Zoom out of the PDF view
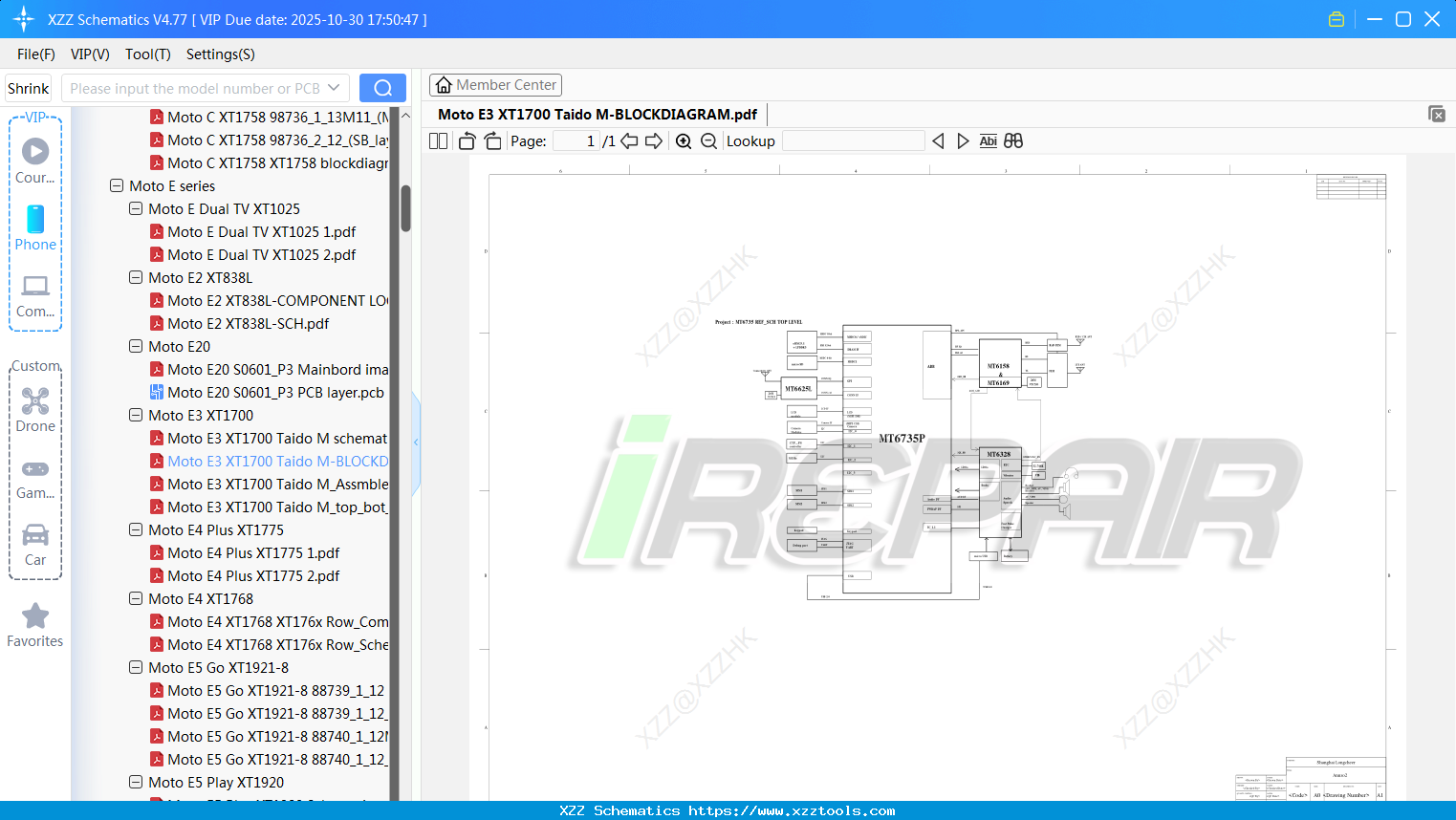 pyautogui.click(x=708, y=140)
